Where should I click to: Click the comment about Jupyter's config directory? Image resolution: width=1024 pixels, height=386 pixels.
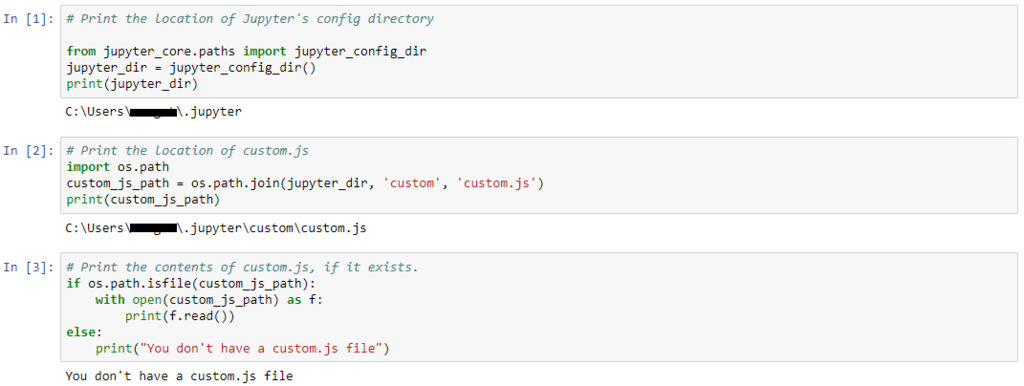(x=250, y=18)
